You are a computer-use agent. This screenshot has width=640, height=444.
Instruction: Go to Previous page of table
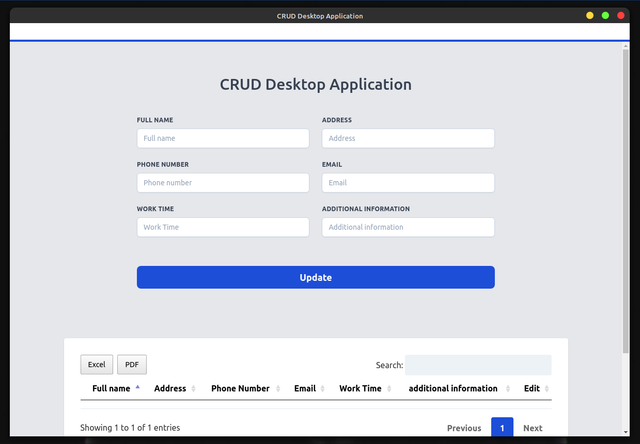(464, 428)
